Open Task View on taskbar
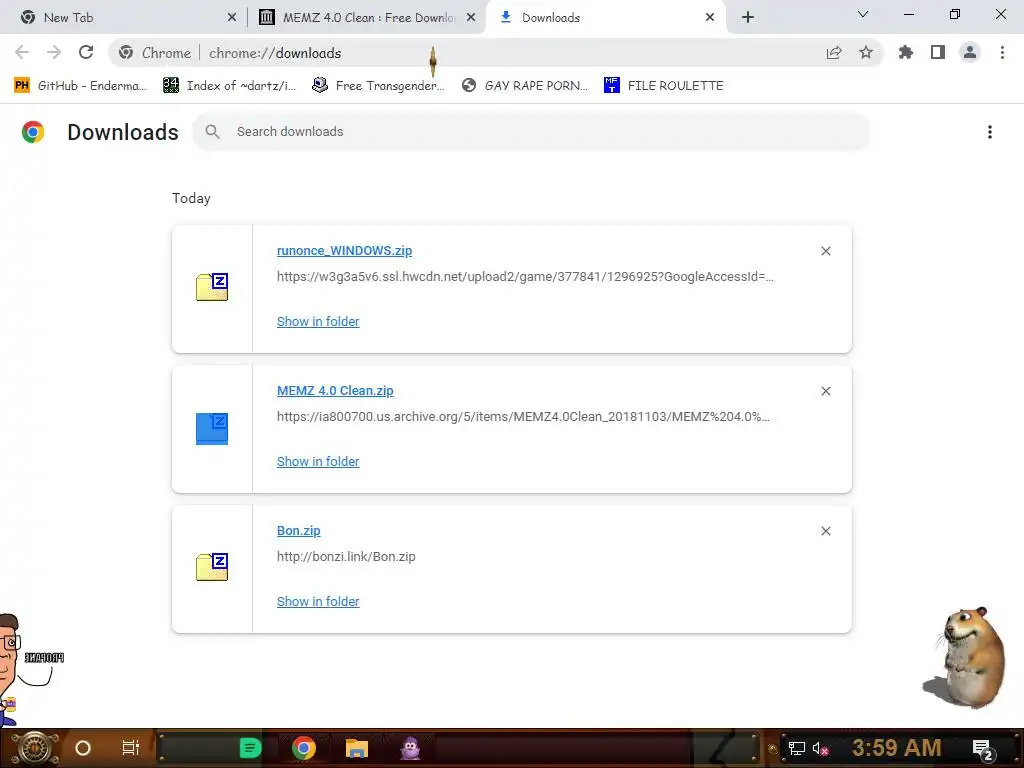This screenshot has height=768, width=1024. point(131,748)
